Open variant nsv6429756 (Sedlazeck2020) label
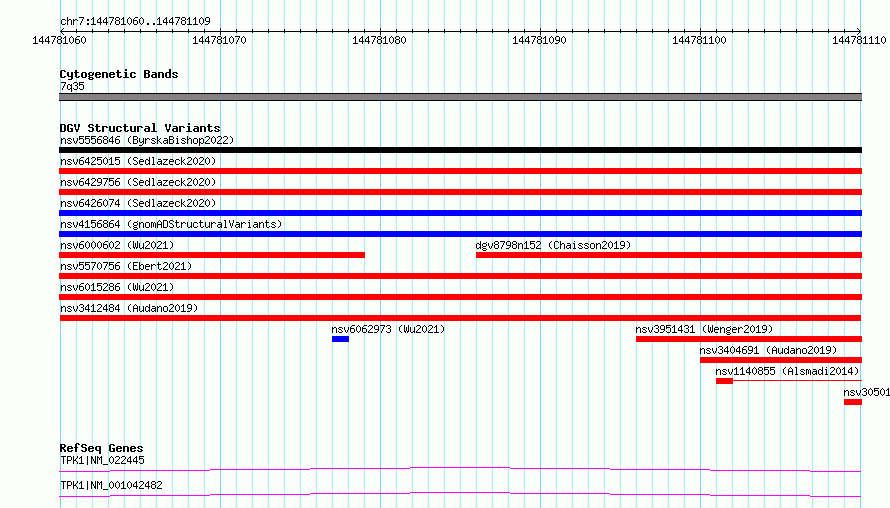The width and height of the screenshot is (890, 508). pos(138,182)
